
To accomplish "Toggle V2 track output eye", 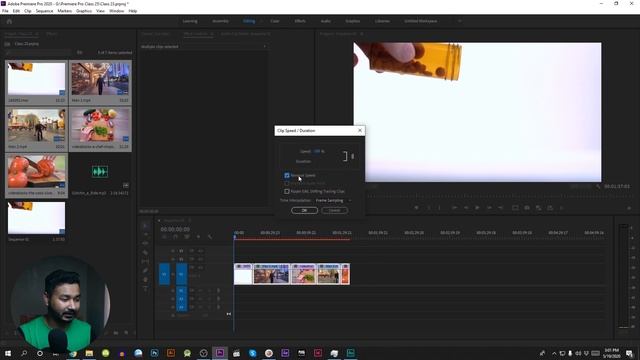I will pos(200,259).
